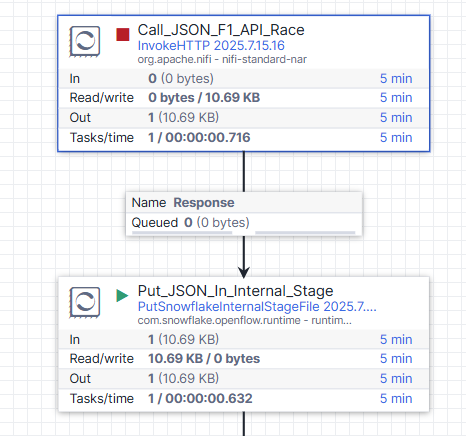Select the Response connection name label
The width and height of the screenshot is (466, 436).
point(204,203)
